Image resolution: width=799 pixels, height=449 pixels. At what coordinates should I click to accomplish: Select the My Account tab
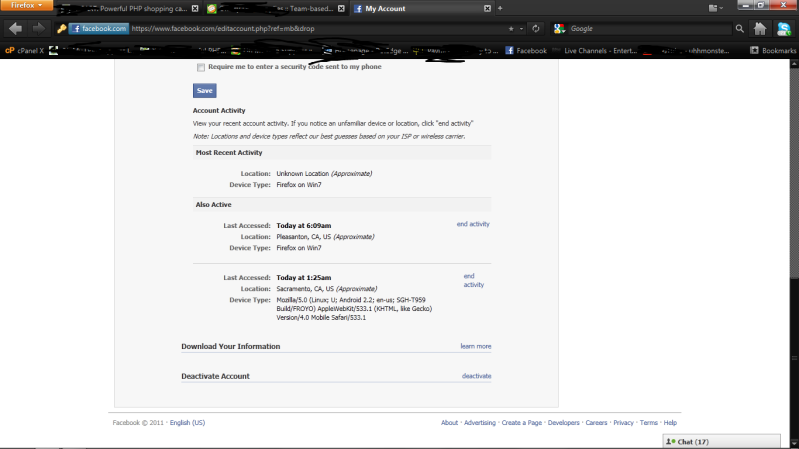[423, 9]
